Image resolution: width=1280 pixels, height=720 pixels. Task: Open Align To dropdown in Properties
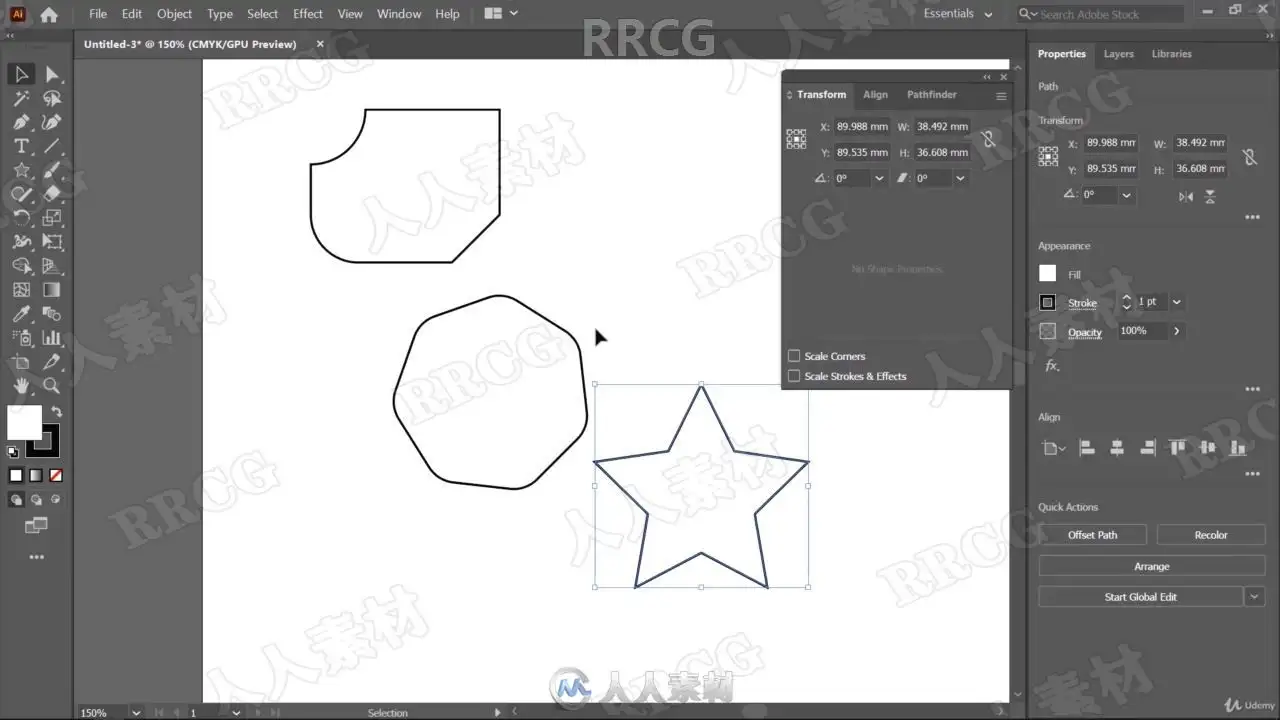[x=1054, y=449]
